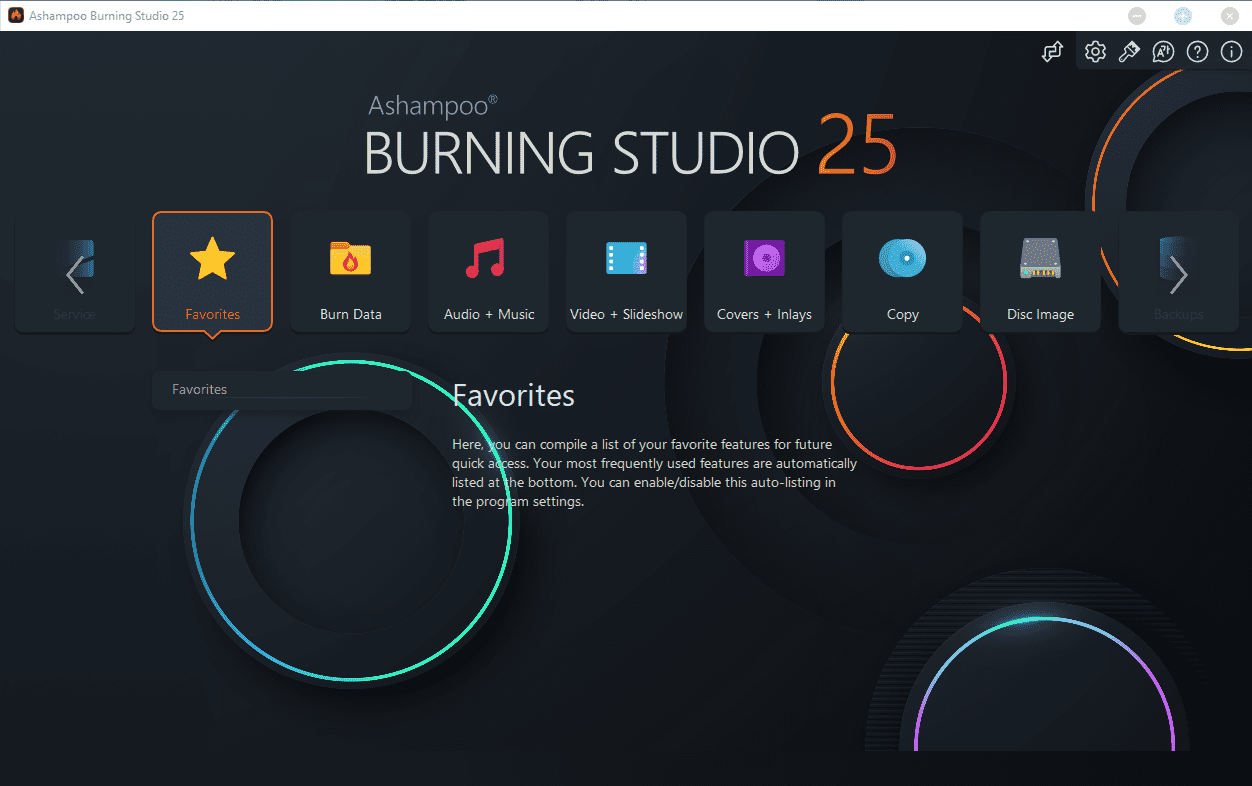1252x786 pixels.
Task: Open program settings gear icon
Action: pyautogui.click(x=1095, y=52)
